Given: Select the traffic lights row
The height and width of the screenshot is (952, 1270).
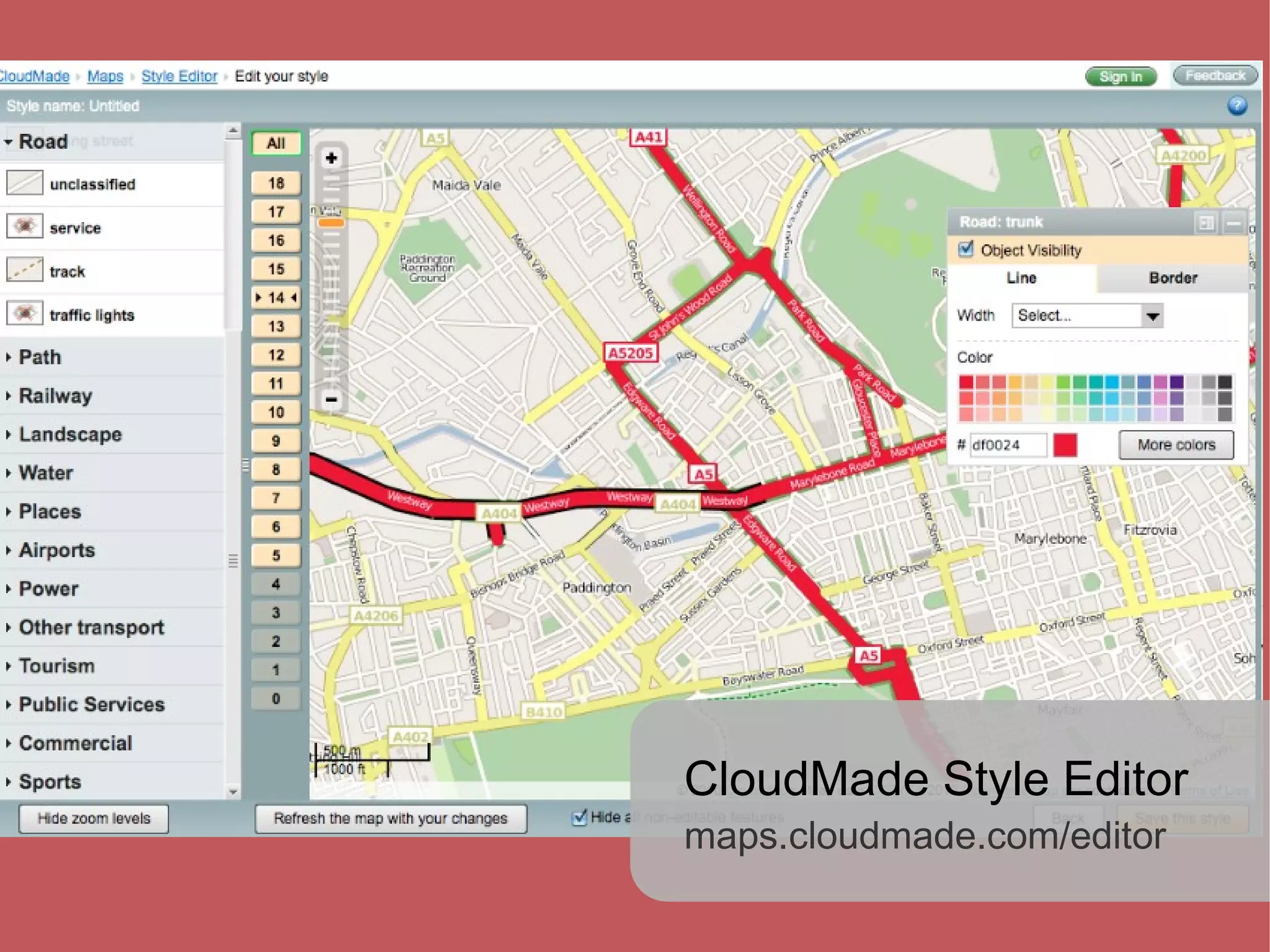Looking at the screenshot, I should (x=113, y=315).
